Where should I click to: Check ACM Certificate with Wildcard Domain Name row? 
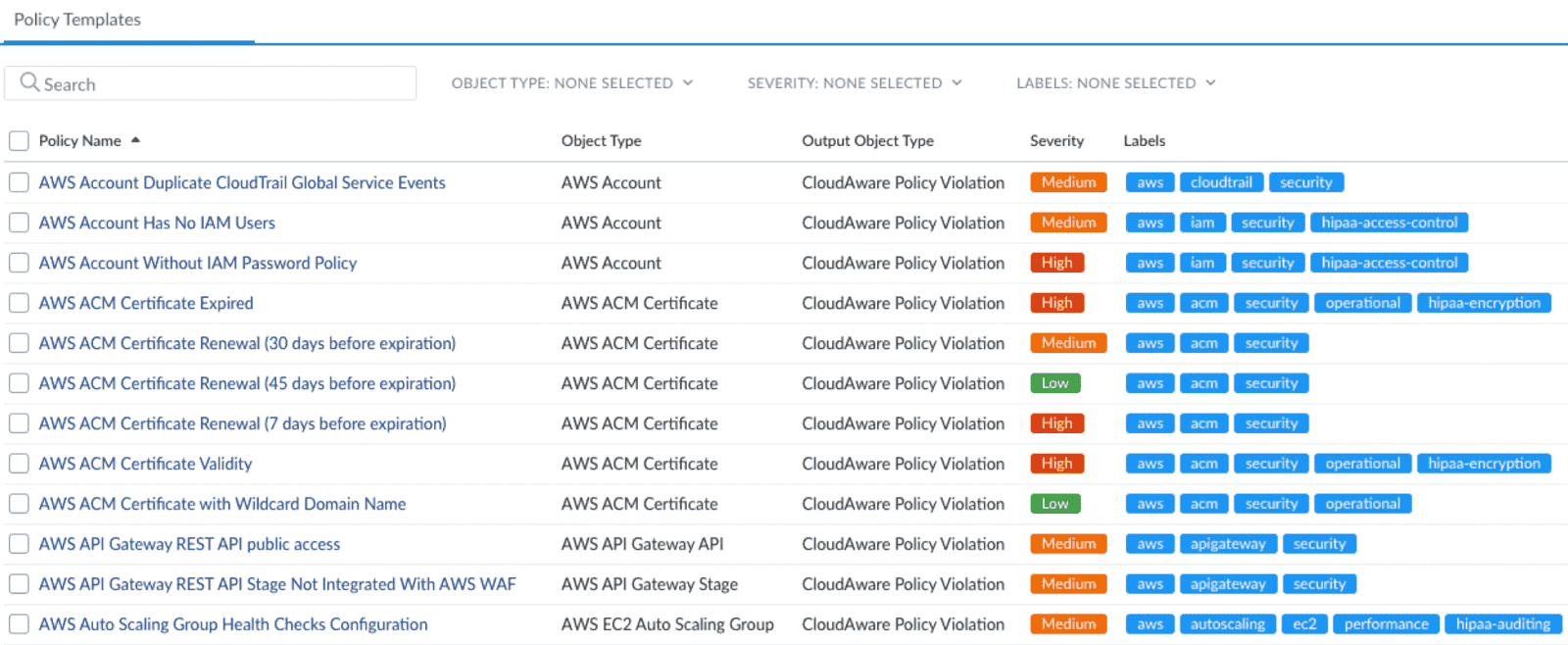pos(19,504)
